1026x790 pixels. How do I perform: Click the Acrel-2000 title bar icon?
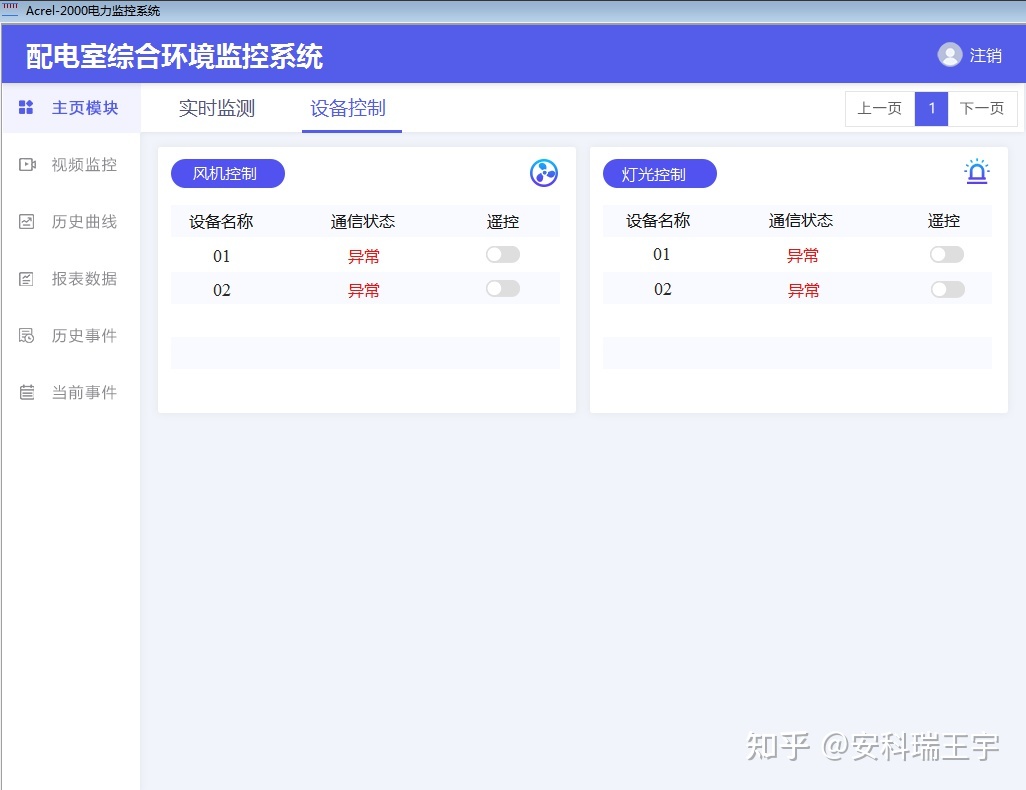pyautogui.click(x=10, y=9)
